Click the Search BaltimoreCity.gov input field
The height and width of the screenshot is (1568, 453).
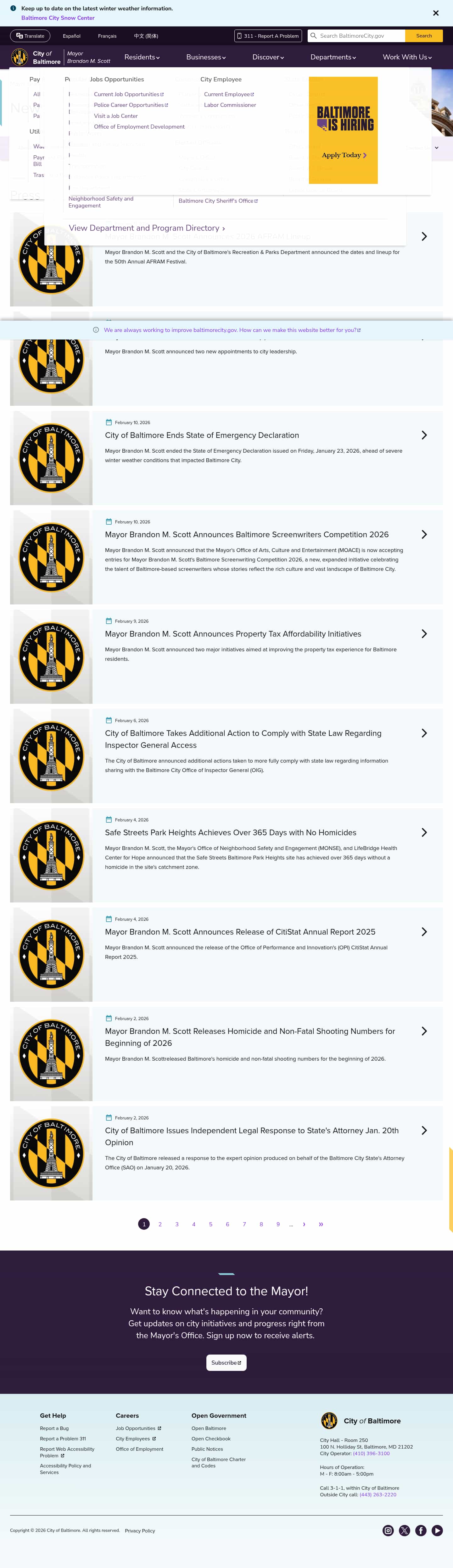click(x=356, y=36)
